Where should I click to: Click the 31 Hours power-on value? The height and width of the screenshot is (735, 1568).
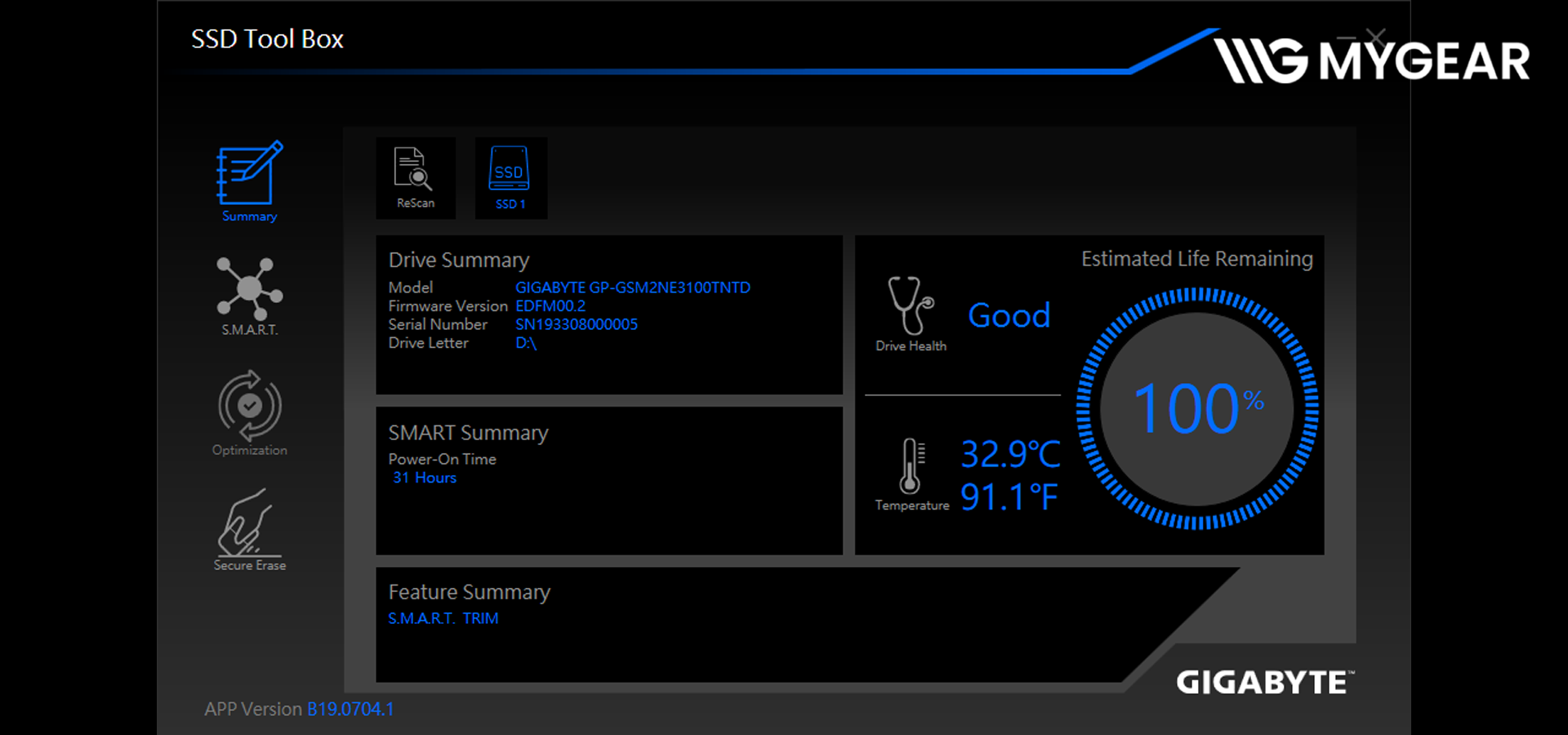(x=425, y=478)
